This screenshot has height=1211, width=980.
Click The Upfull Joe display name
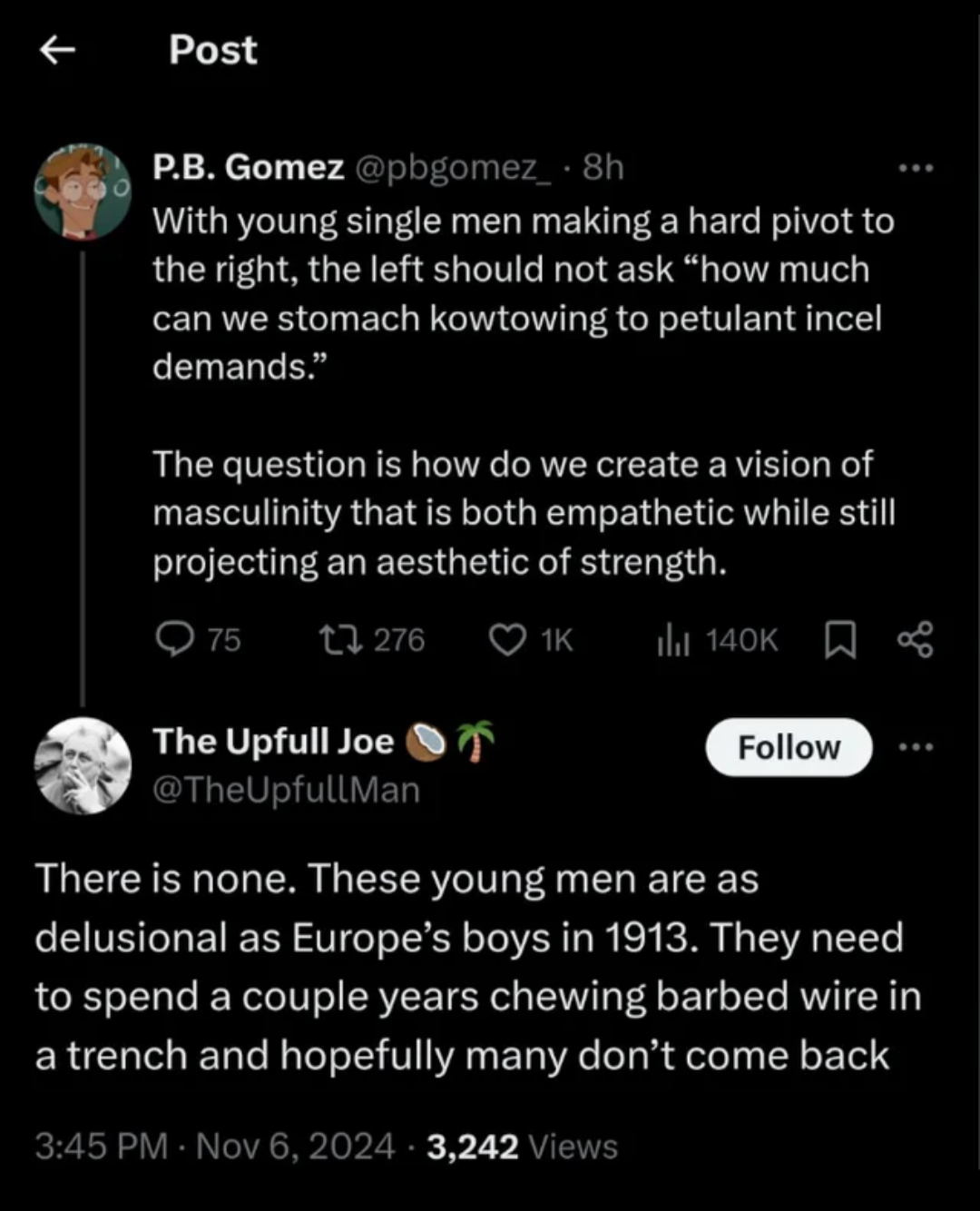[273, 741]
